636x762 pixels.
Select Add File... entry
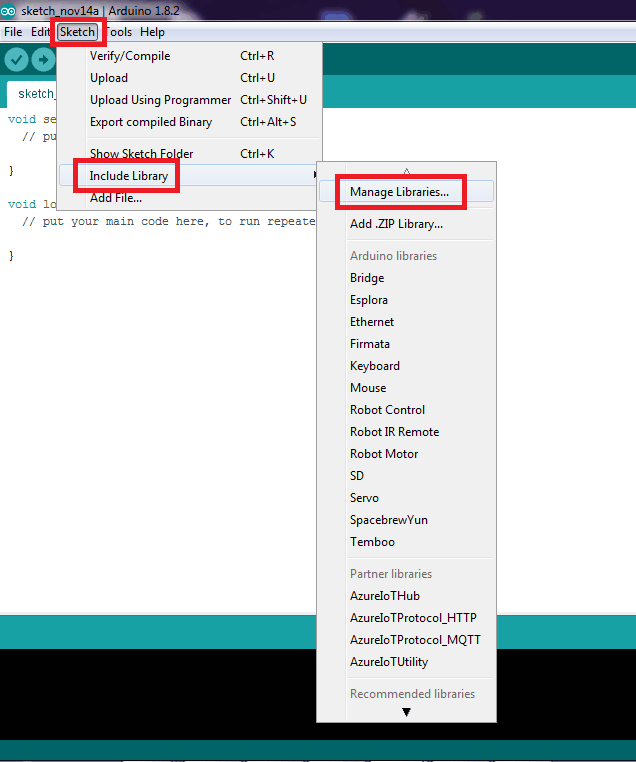point(190,198)
